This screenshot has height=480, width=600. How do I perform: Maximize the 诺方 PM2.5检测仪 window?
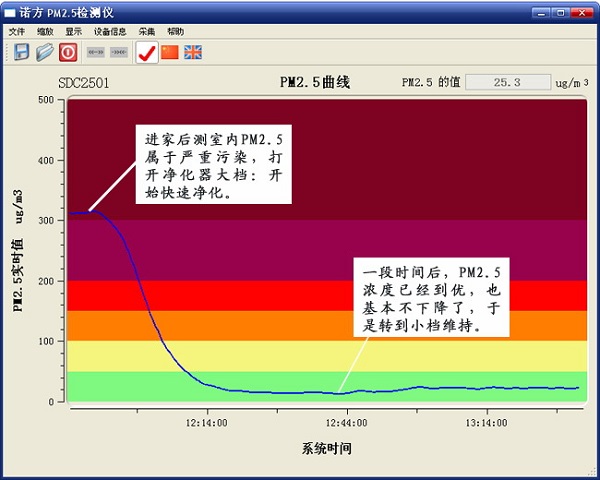[561, 13]
